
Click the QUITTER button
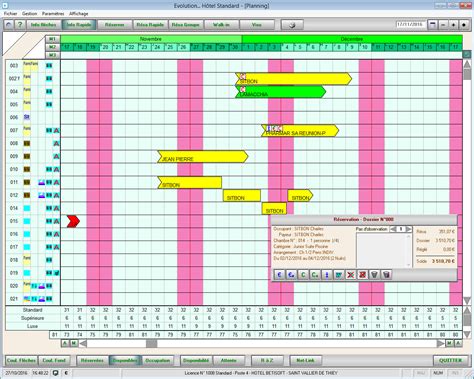(450, 360)
